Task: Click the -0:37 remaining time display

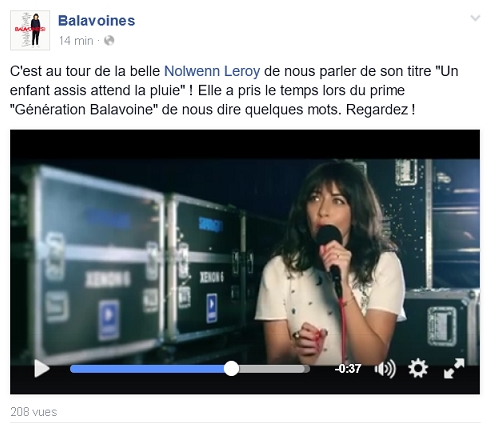Action: tap(348, 369)
